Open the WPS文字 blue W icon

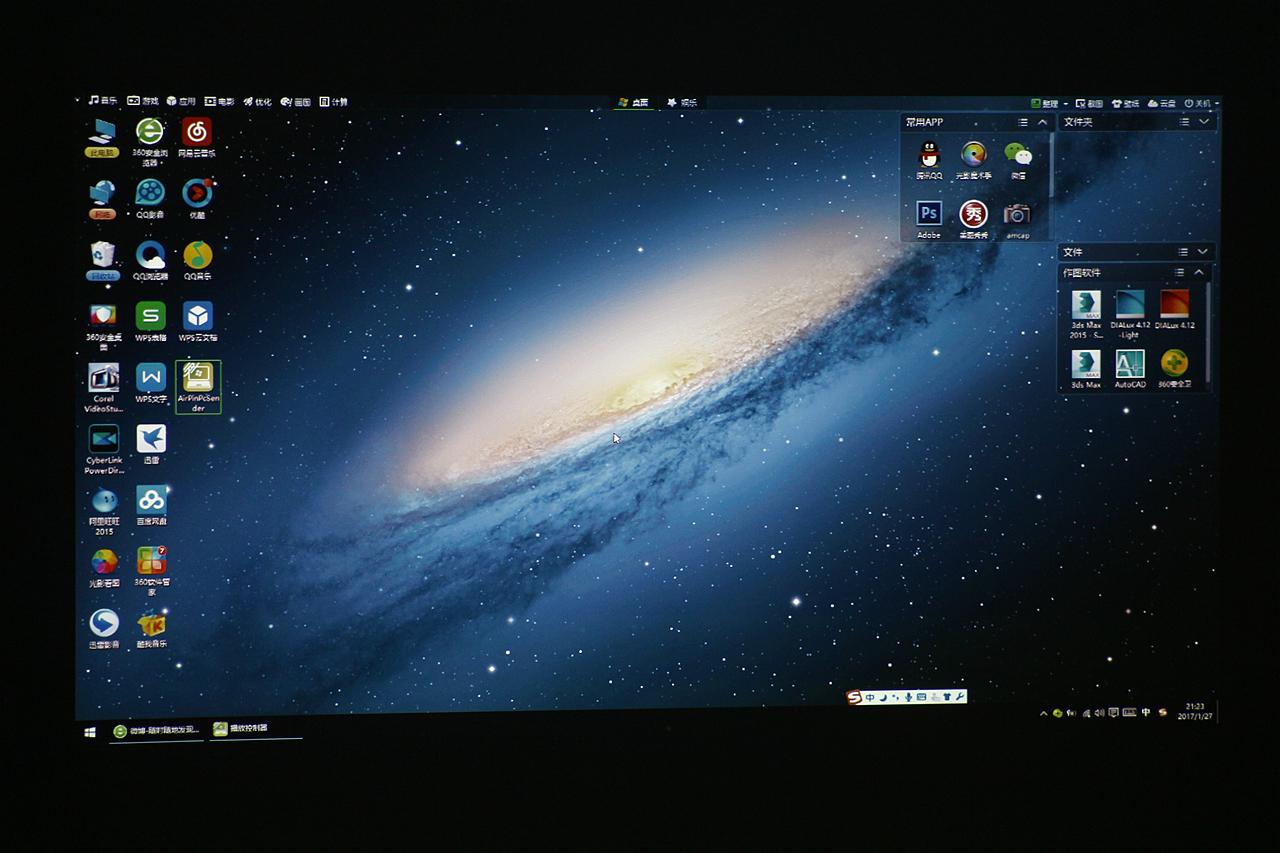(151, 384)
